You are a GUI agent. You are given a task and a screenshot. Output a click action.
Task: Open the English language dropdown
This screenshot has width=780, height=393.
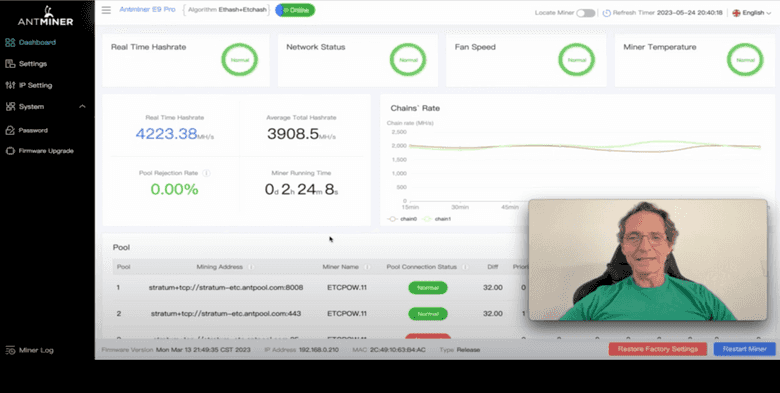click(753, 13)
